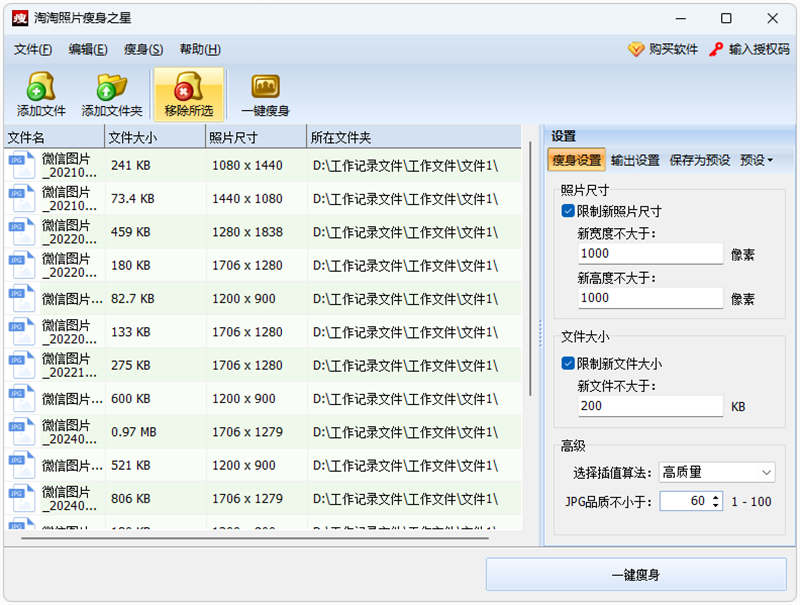The height and width of the screenshot is (605, 800).
Task: Toggle the 限制新照片尺寸 checkbox
Action: click(567, 211)
